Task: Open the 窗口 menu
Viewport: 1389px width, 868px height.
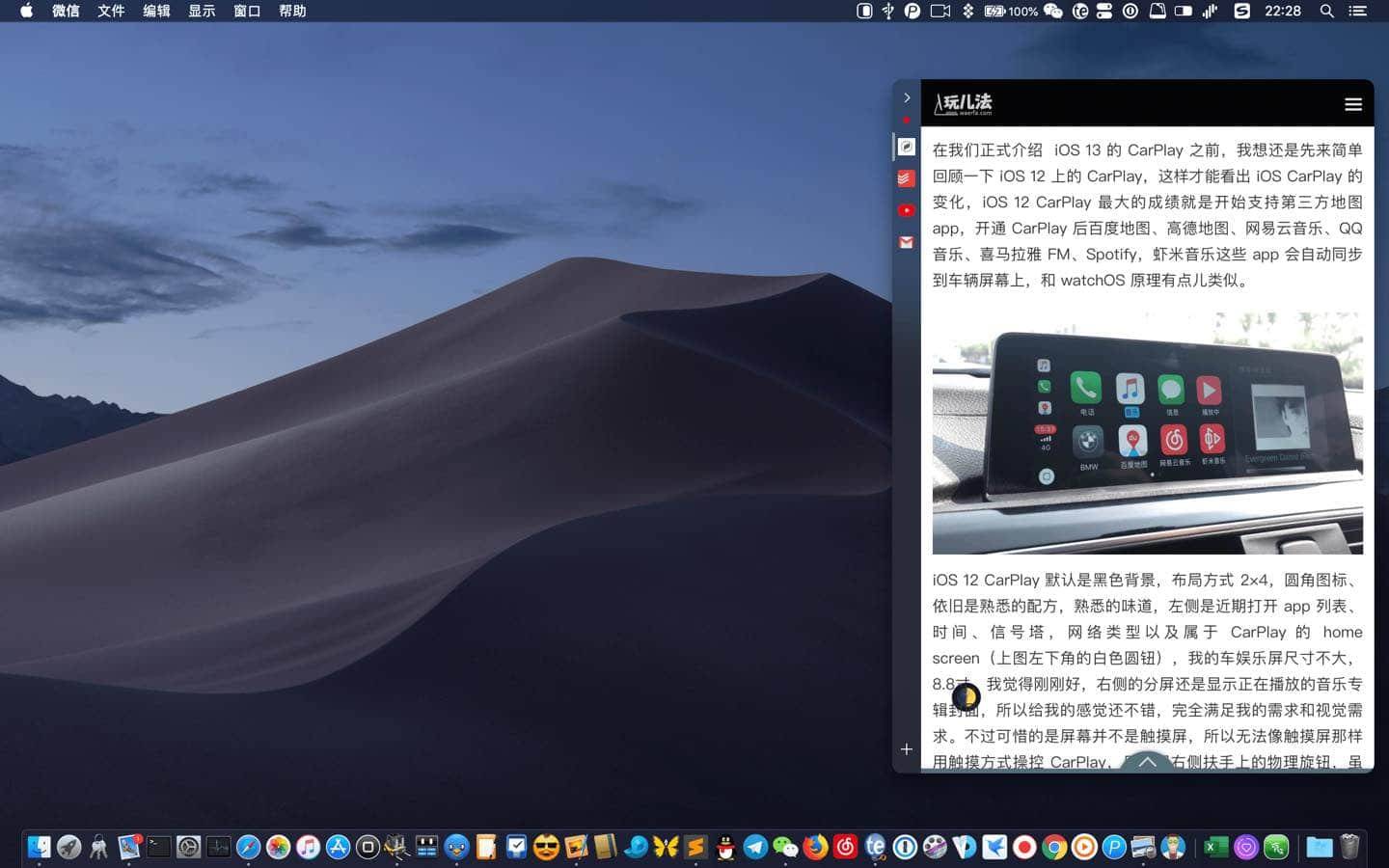Action: (x=247, y=11)
